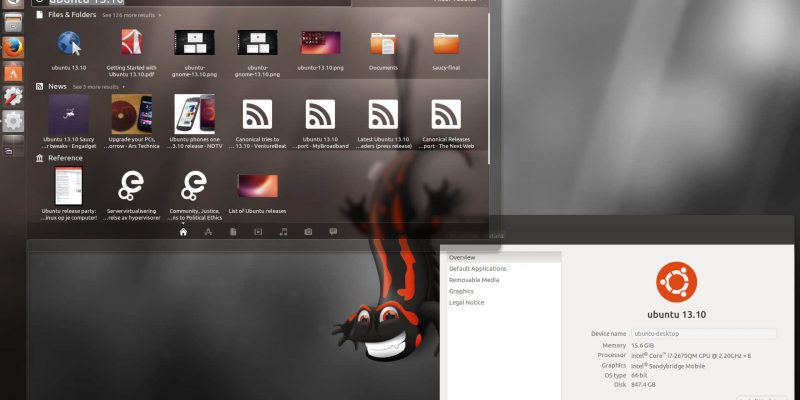Switch to the Video lens
This screenshot has width=800, height=400.
click(x=258, y=232)
